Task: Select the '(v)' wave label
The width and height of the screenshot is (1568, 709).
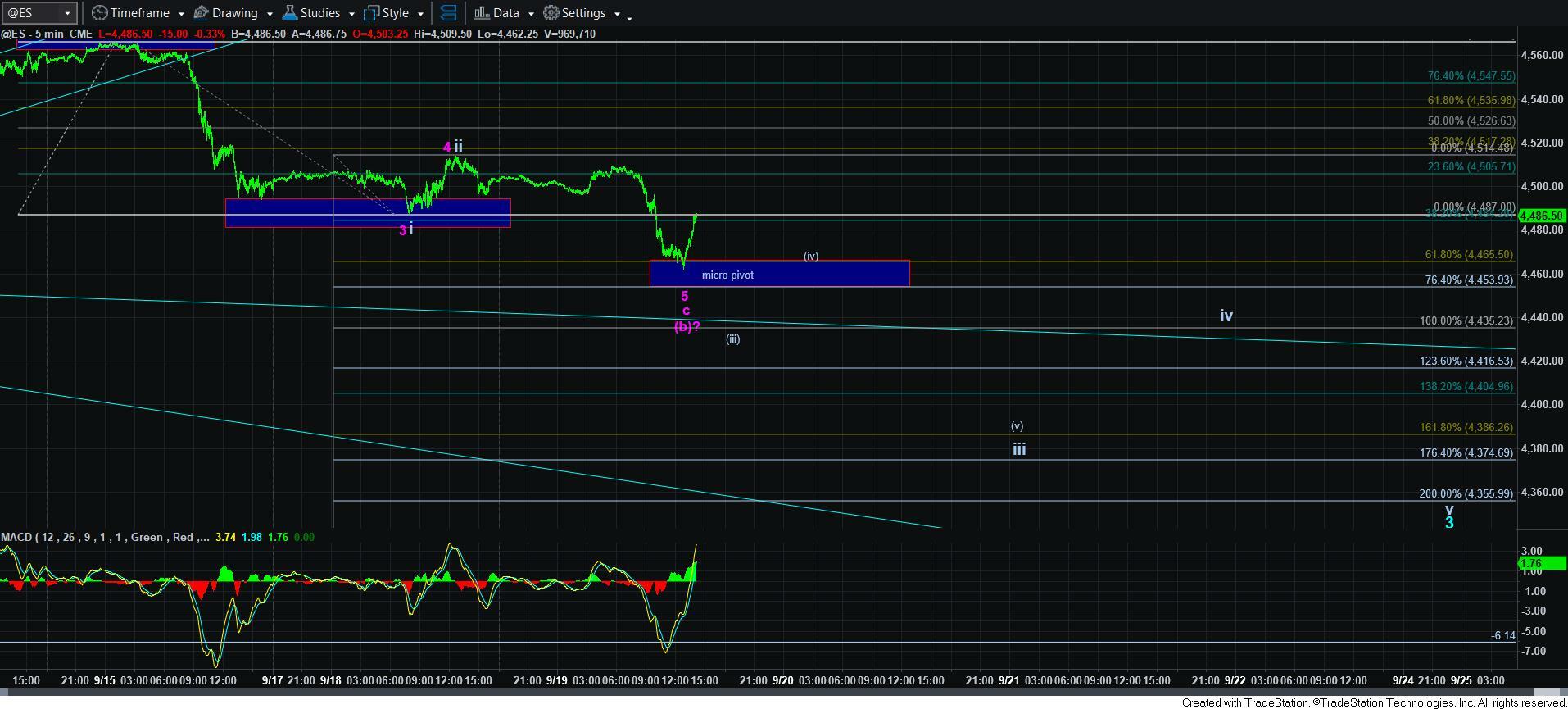Action: [x=1017, y=425]
